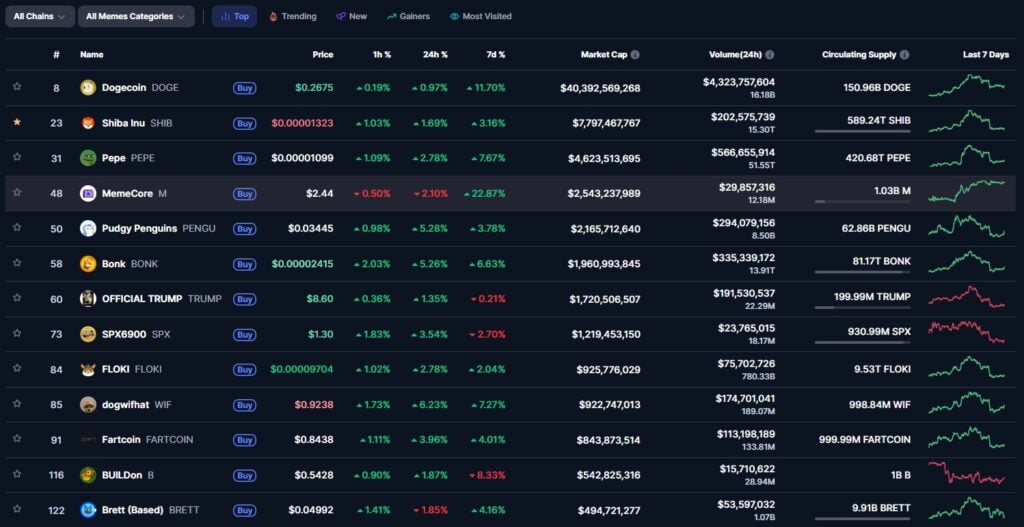Image resolution: width=1024 pixels, height=527 pixels.
Task: Click Dogecoin market cap $40,392,569,268
Action: point(600,88)
